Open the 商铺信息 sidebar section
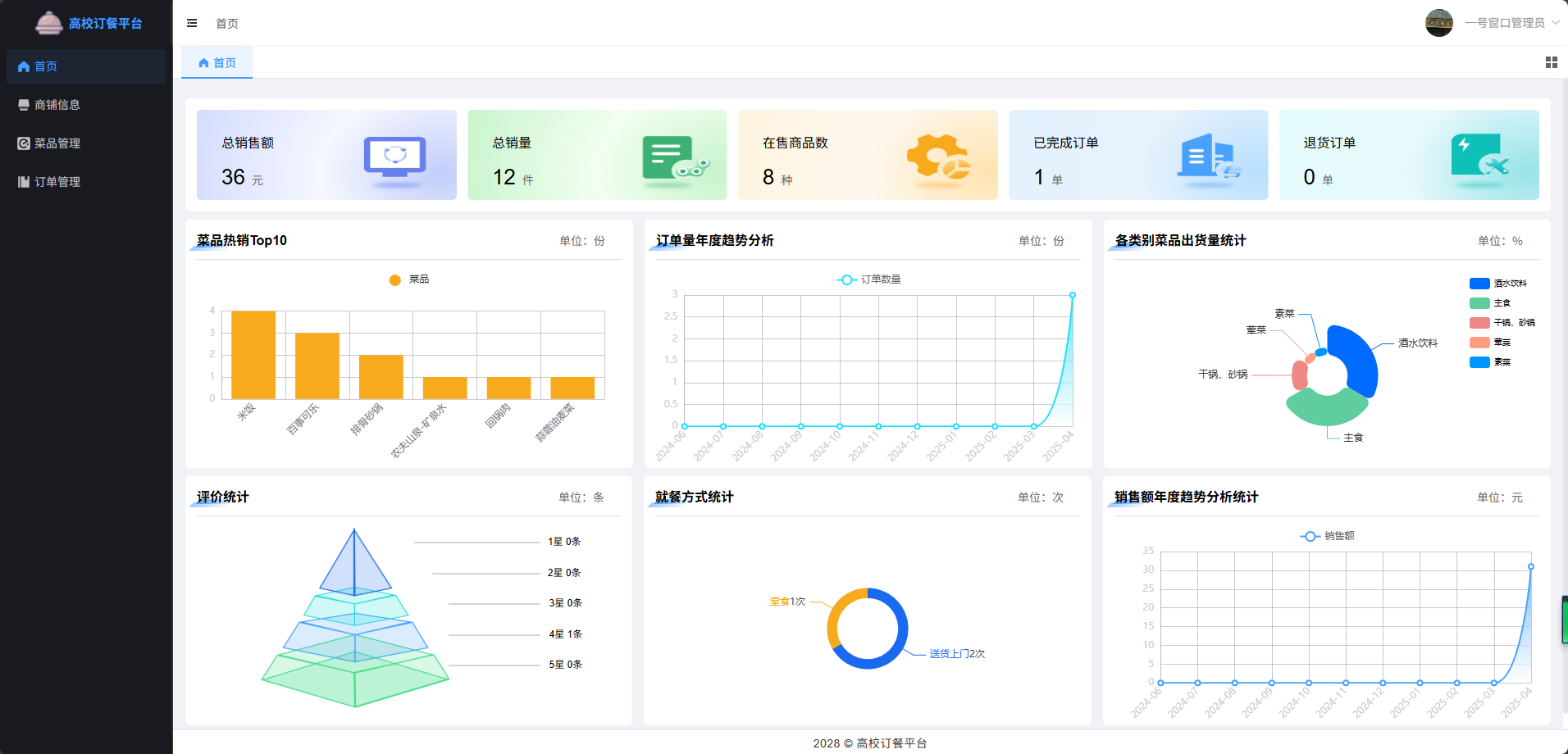Viewport: 1568px width, 754px height. click(x=57, y=104)
